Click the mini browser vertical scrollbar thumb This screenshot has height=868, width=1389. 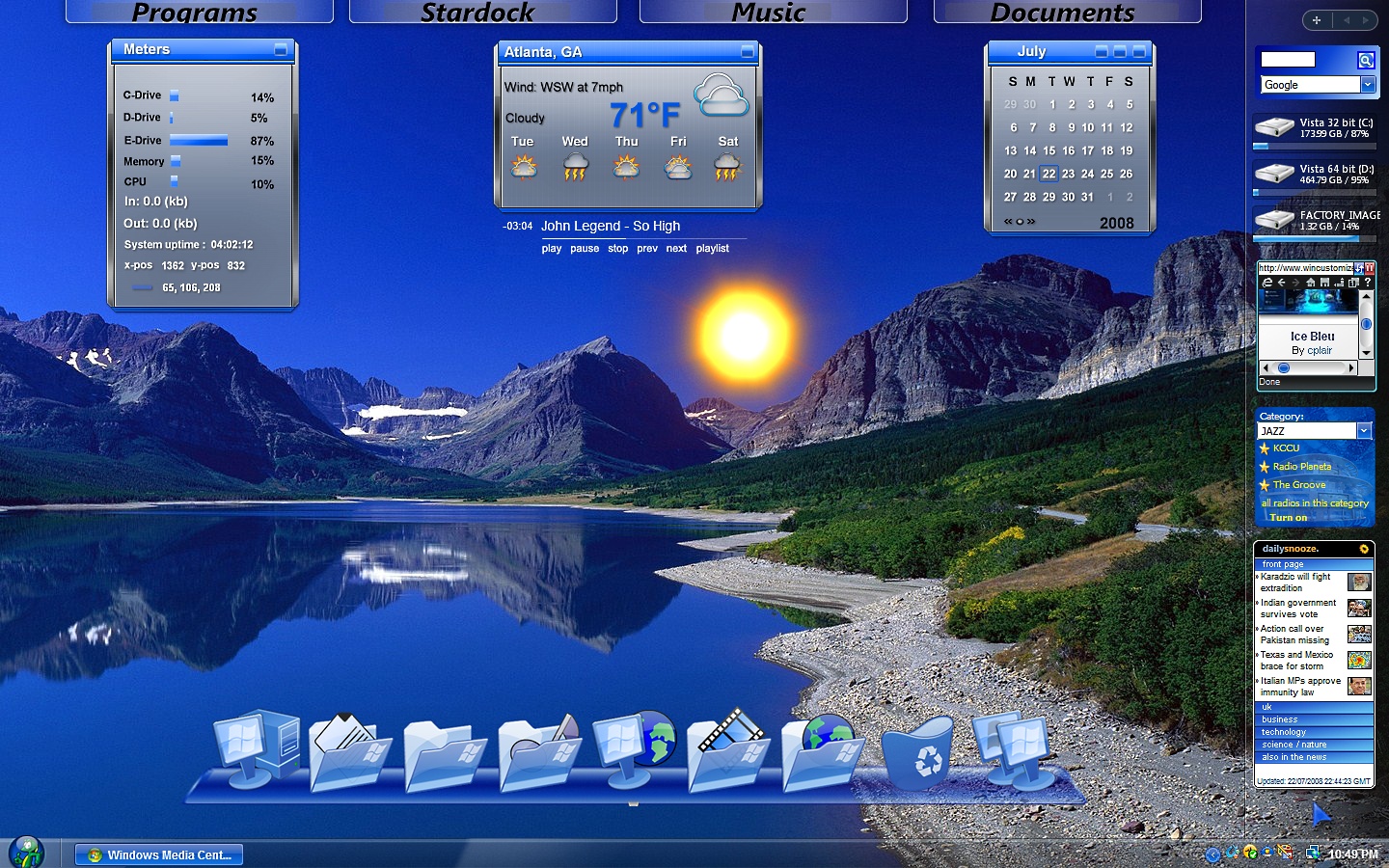pyautogui.click(x=1366, y=324)
